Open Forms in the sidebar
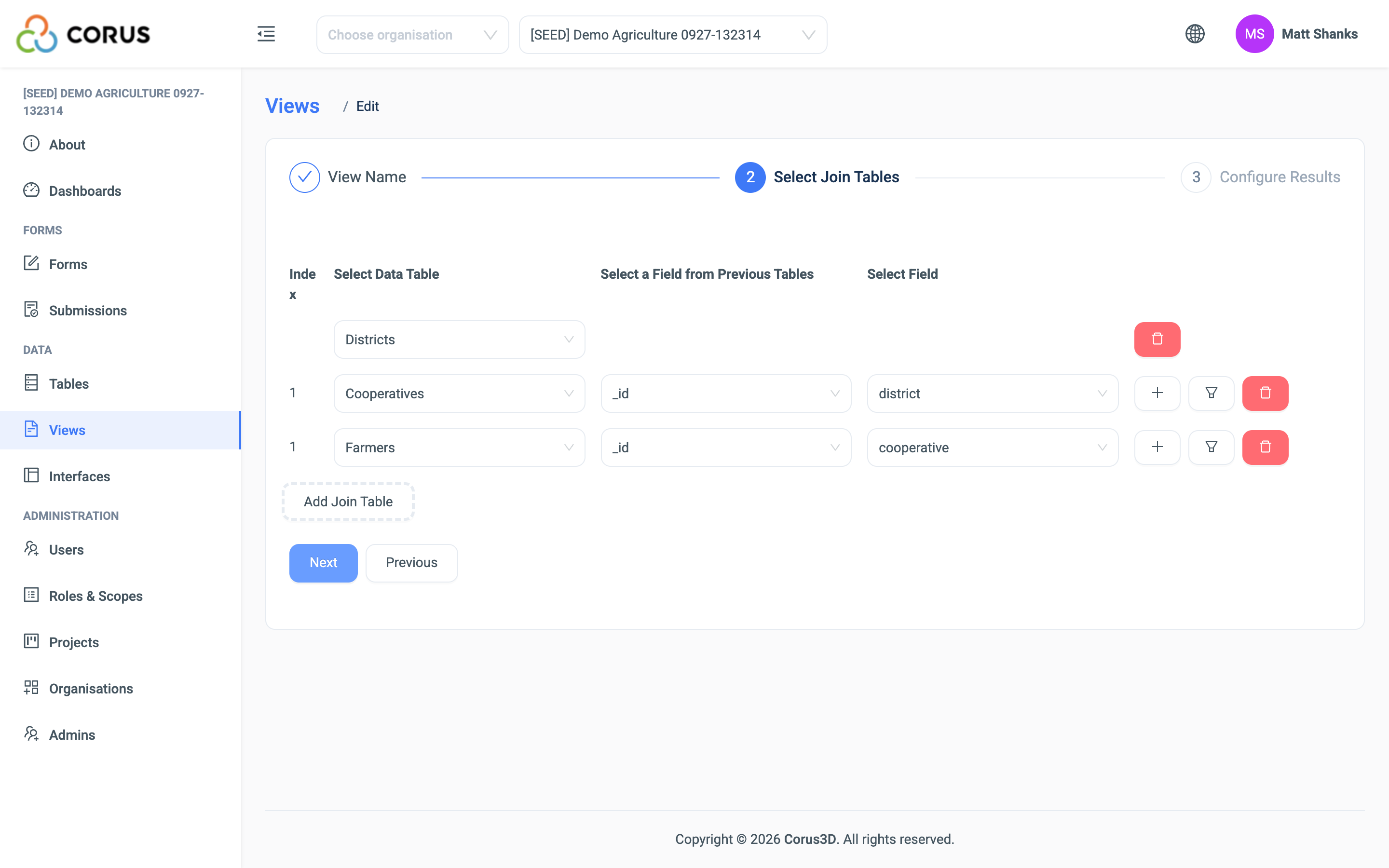 [121, 264]
